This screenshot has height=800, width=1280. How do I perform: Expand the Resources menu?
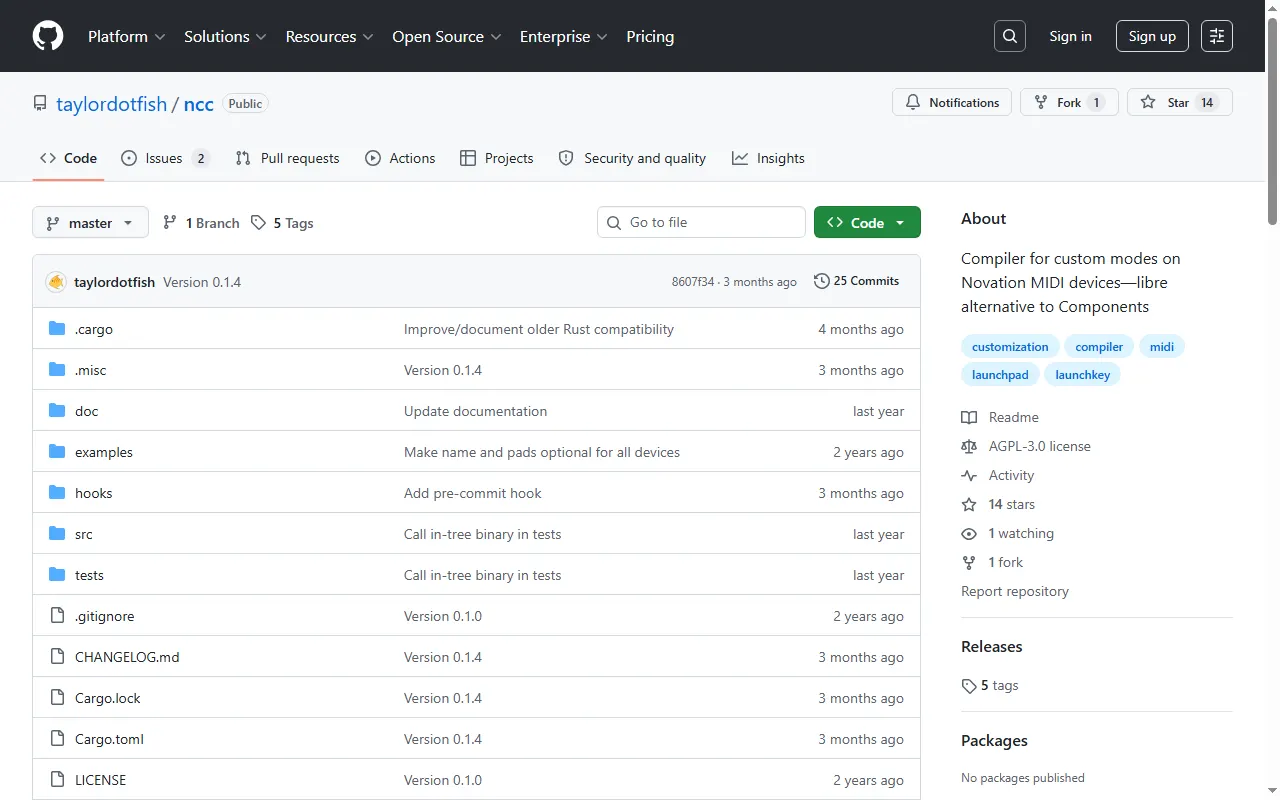(x=329, y=36)
